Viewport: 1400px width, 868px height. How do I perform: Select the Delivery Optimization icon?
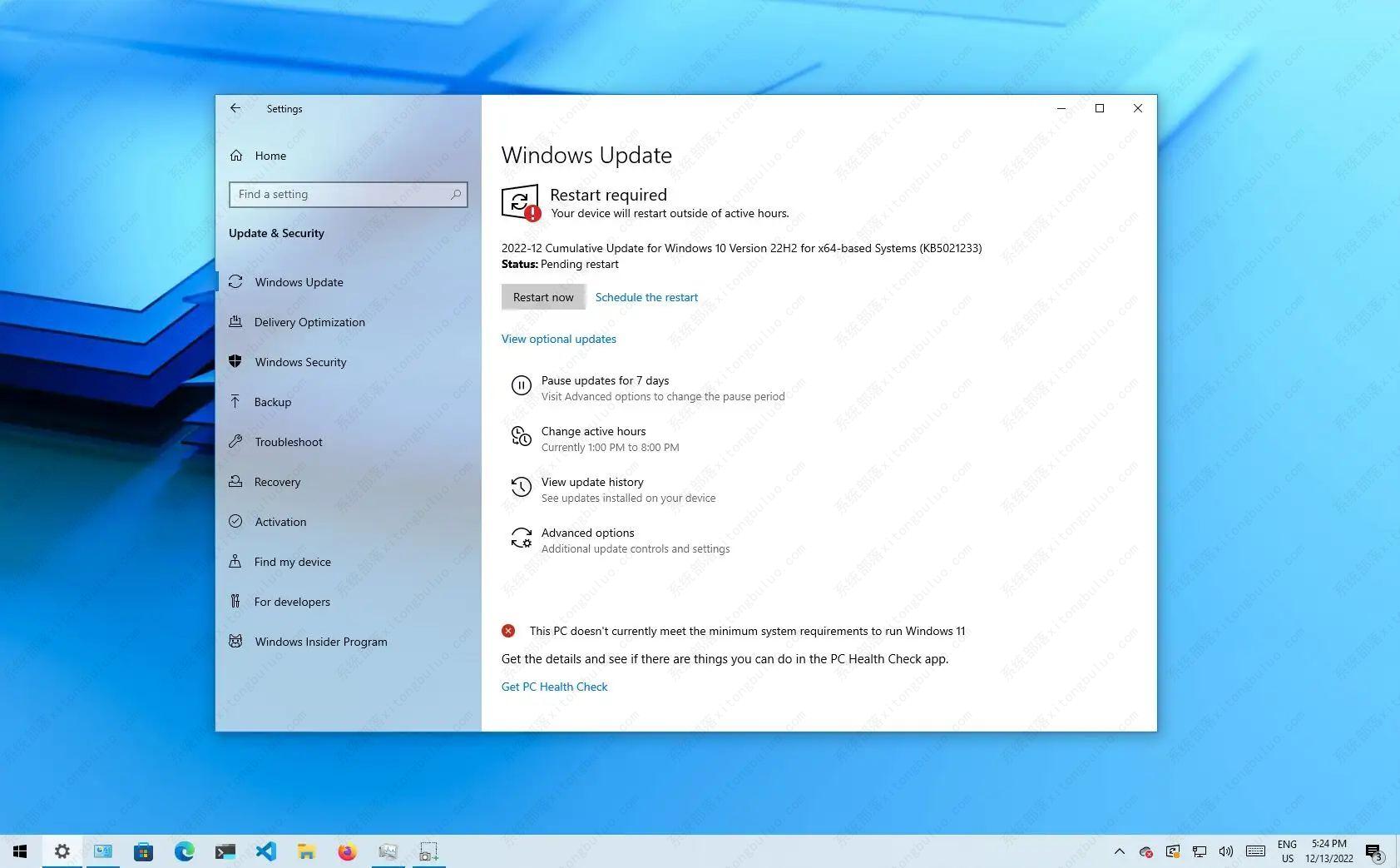(x=235, y=322)
